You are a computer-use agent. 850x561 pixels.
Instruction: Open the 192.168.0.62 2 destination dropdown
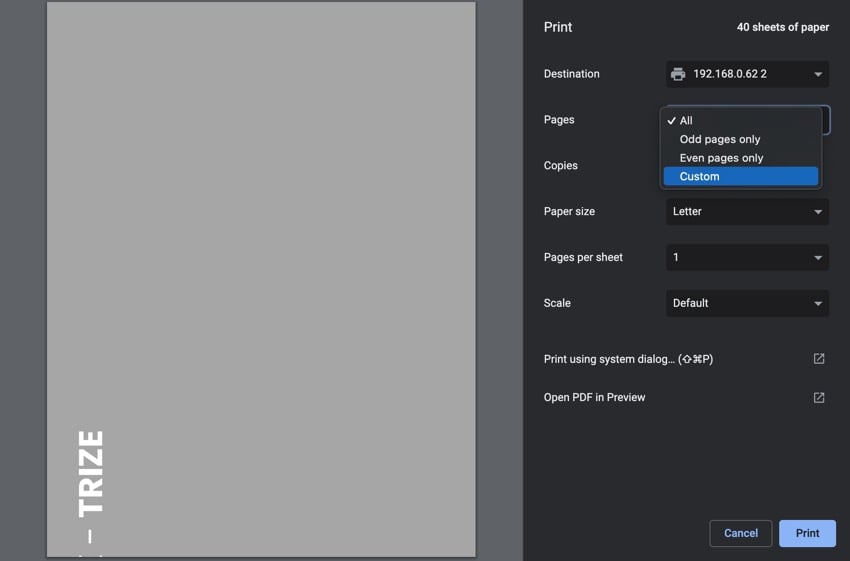click(746, 74)
